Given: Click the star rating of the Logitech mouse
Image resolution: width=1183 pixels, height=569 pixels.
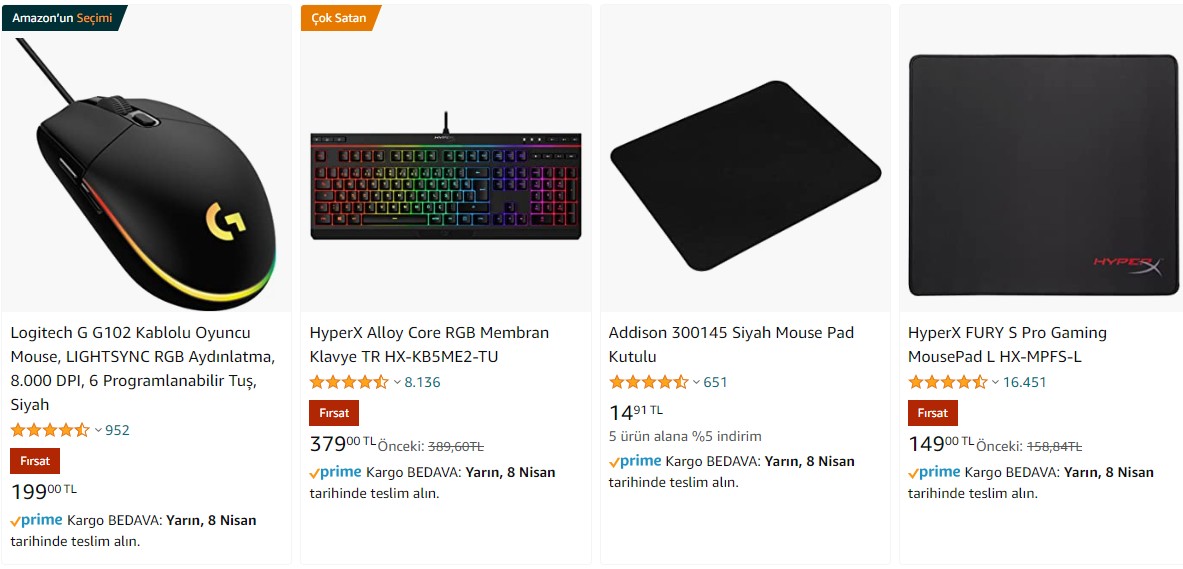Looking at the screenshot, I should [x=50, y=430].
